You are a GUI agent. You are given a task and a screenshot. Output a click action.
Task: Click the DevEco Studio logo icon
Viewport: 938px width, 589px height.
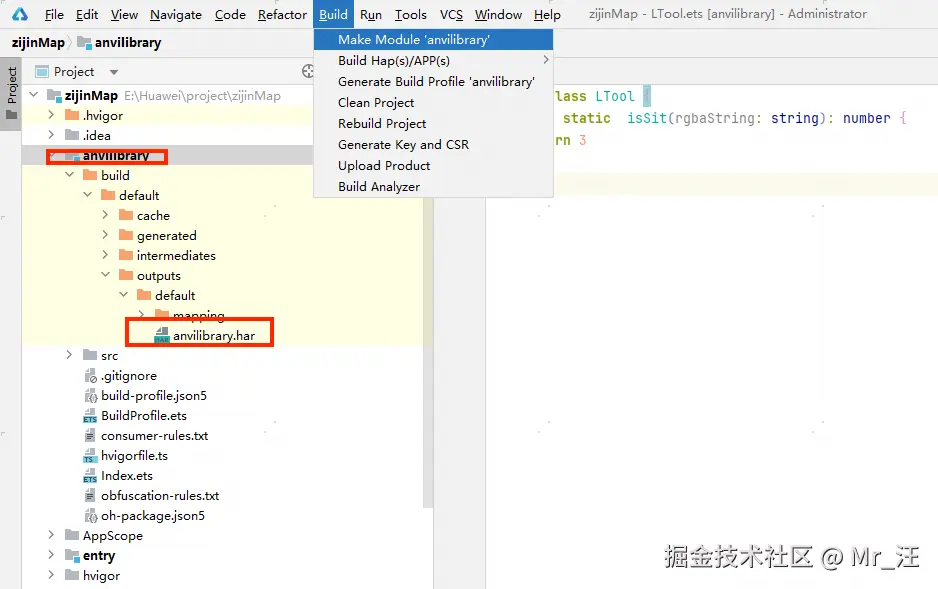(20, 14)
